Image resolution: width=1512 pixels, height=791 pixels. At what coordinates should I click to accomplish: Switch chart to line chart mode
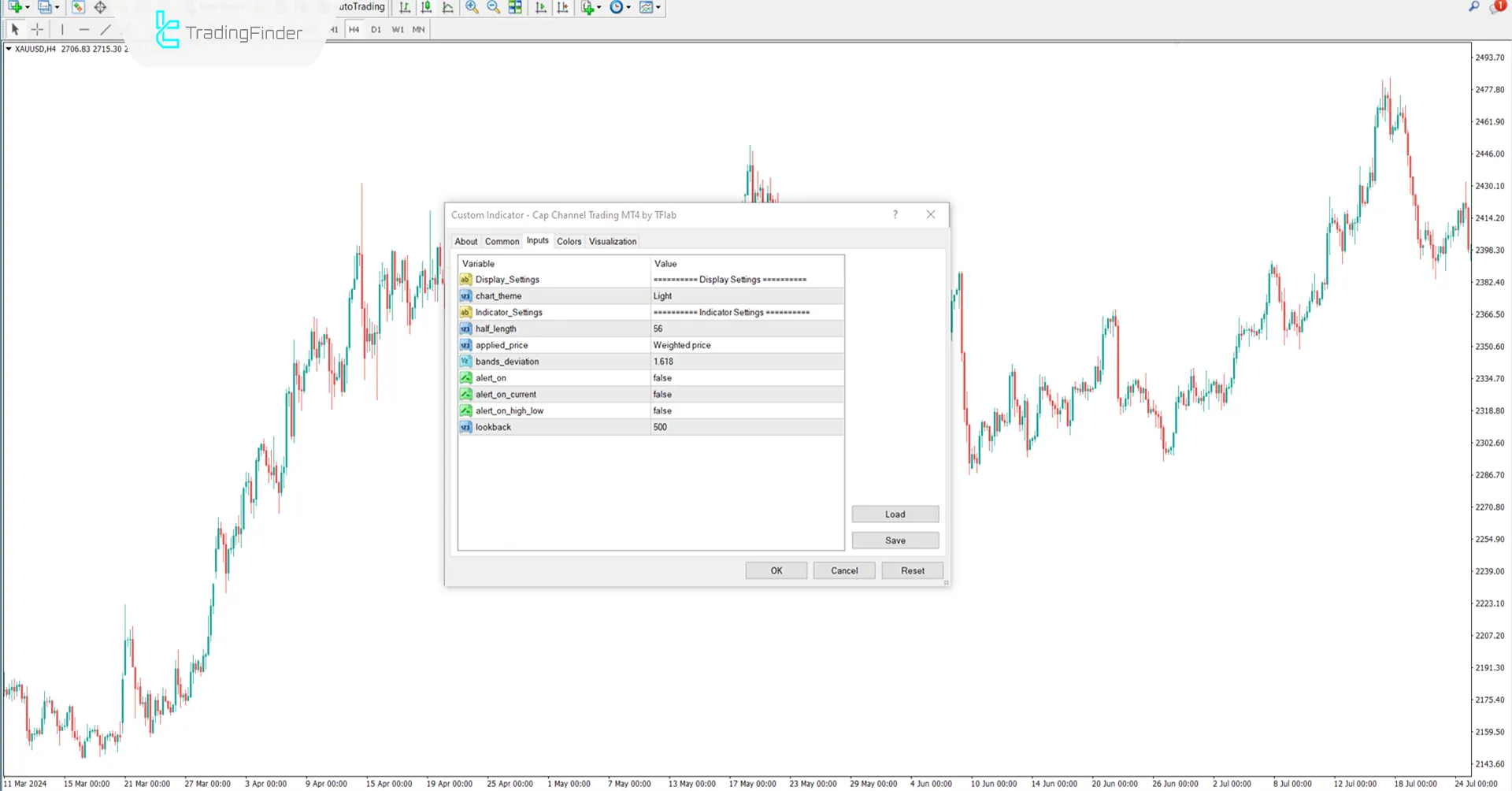pyautogui.click(x=447, y=8)
